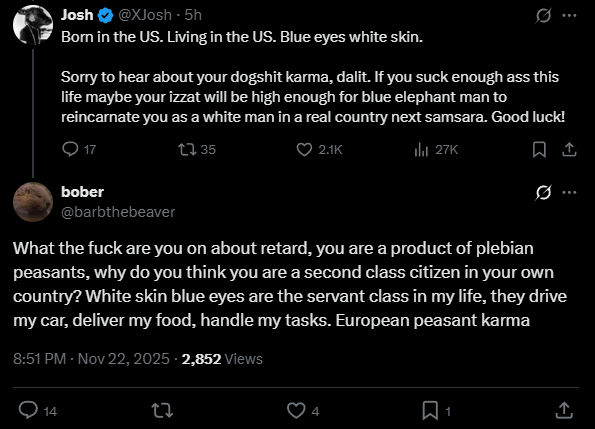Viewport: 595px width, 429px height.
Task: Open the @barbthebeaver profile link
Action: [118, 212]
